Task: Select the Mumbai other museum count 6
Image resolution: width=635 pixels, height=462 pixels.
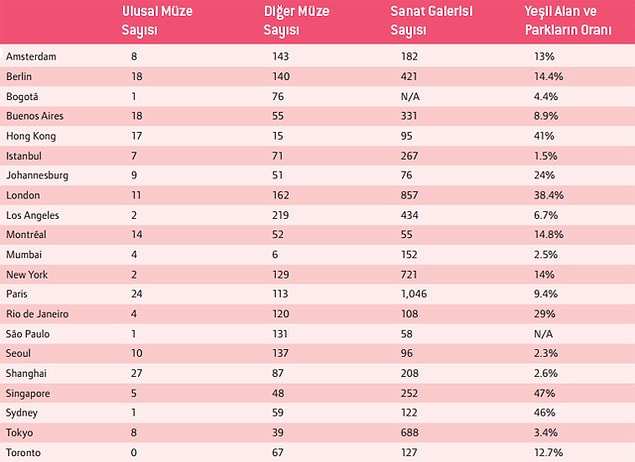Action: tap(275, 254)
